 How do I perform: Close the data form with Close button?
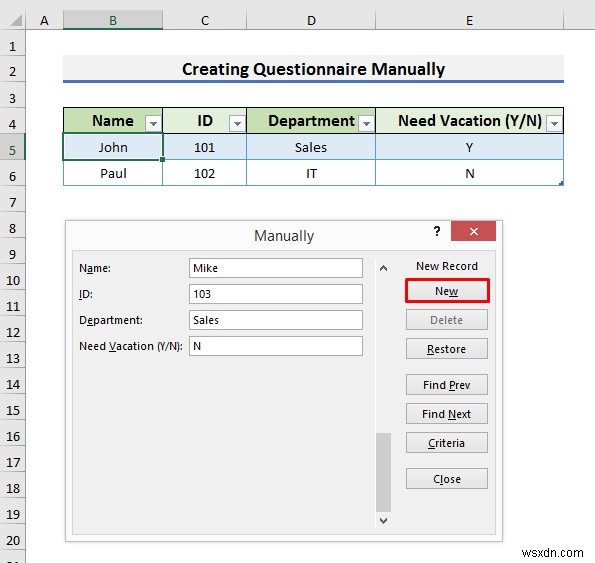pos(447,479)
